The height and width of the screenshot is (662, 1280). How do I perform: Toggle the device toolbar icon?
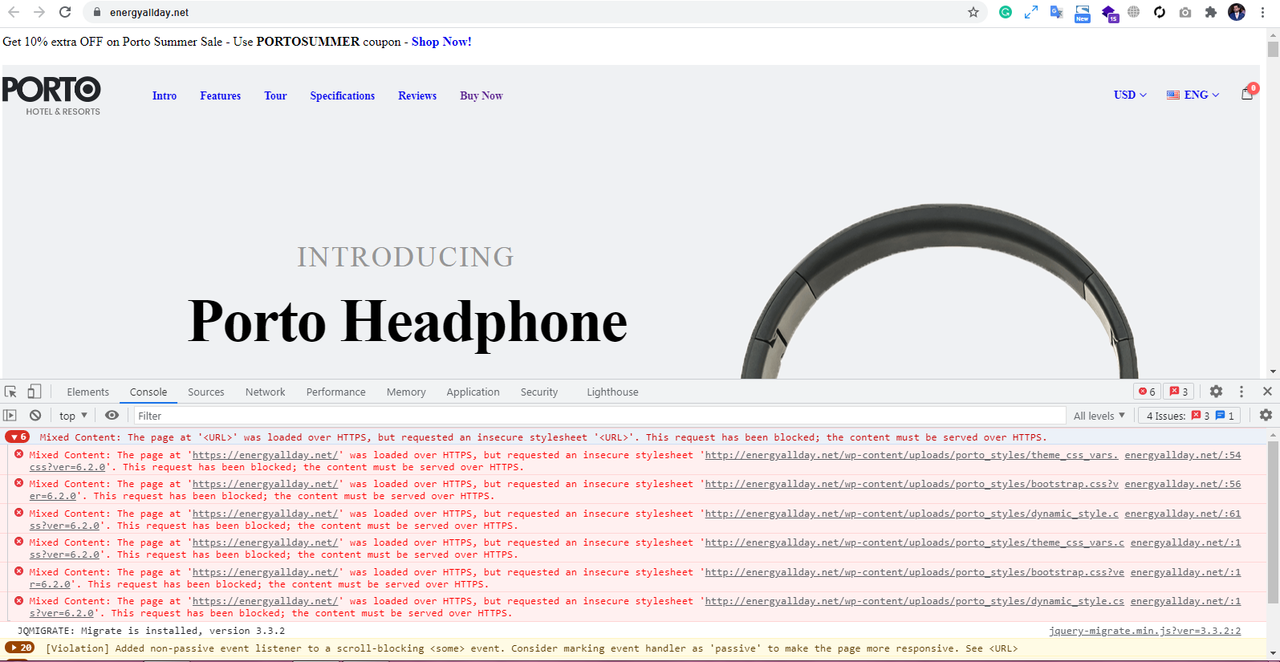(34, 392)
